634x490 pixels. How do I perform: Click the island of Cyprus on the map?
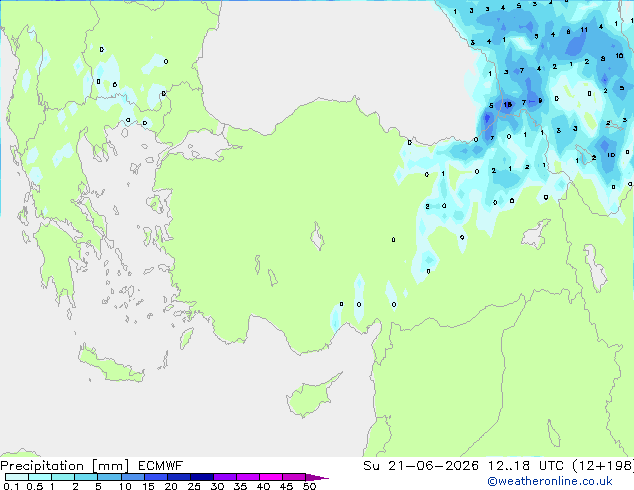[311, 396]
